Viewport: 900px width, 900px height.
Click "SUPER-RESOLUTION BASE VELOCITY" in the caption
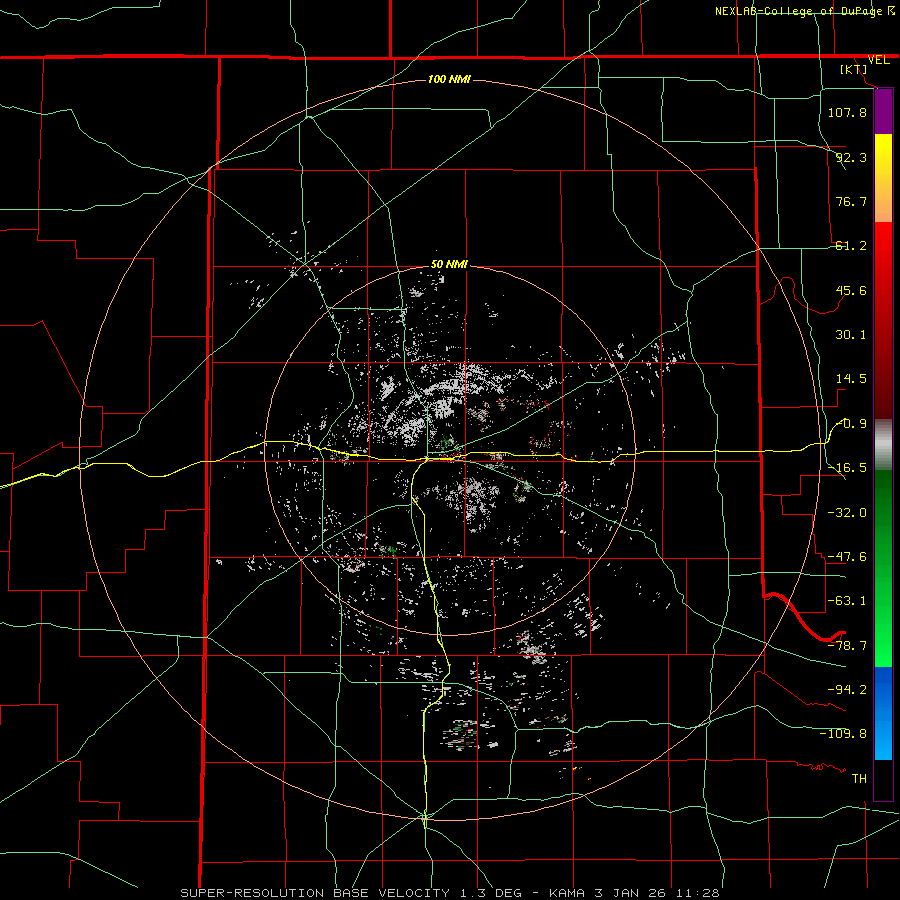tap(317, 893)
